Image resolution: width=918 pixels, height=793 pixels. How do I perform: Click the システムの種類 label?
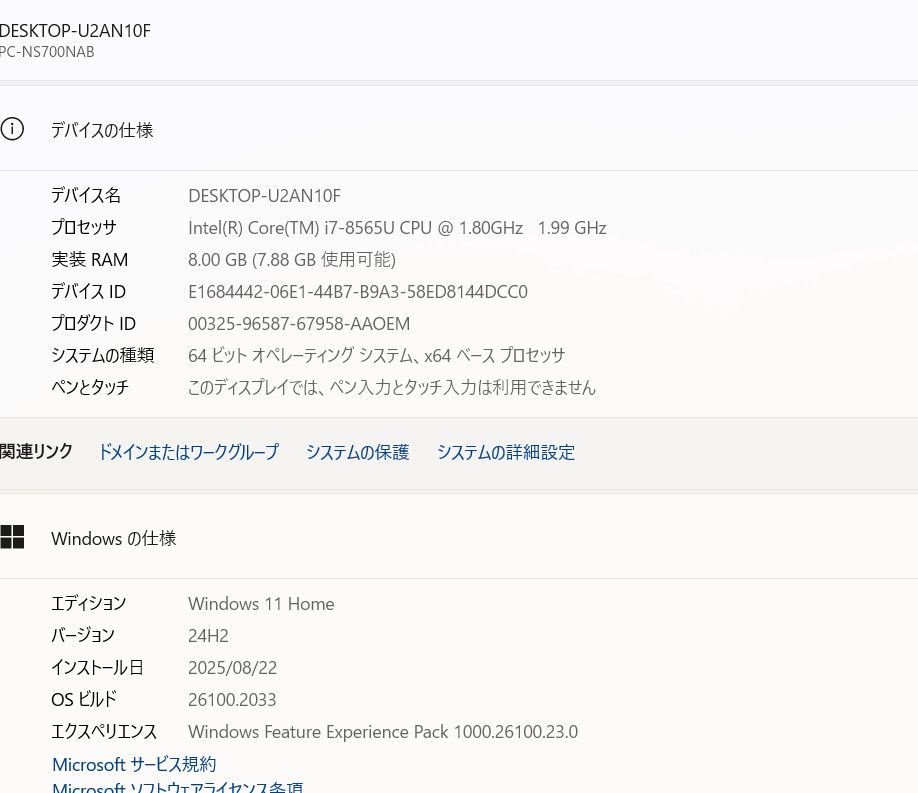103,355
